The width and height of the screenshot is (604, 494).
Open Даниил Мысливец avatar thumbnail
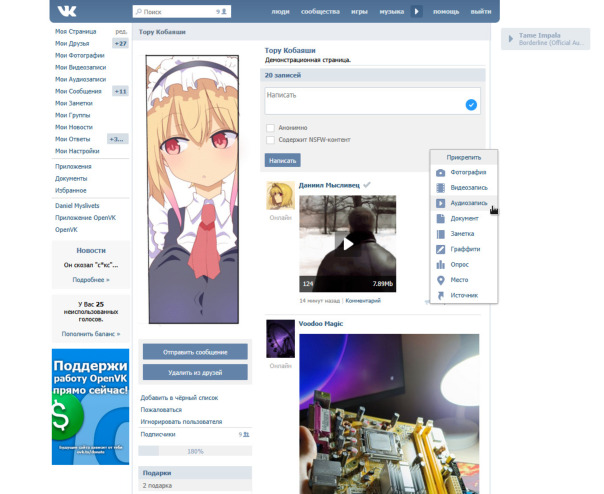280,196
